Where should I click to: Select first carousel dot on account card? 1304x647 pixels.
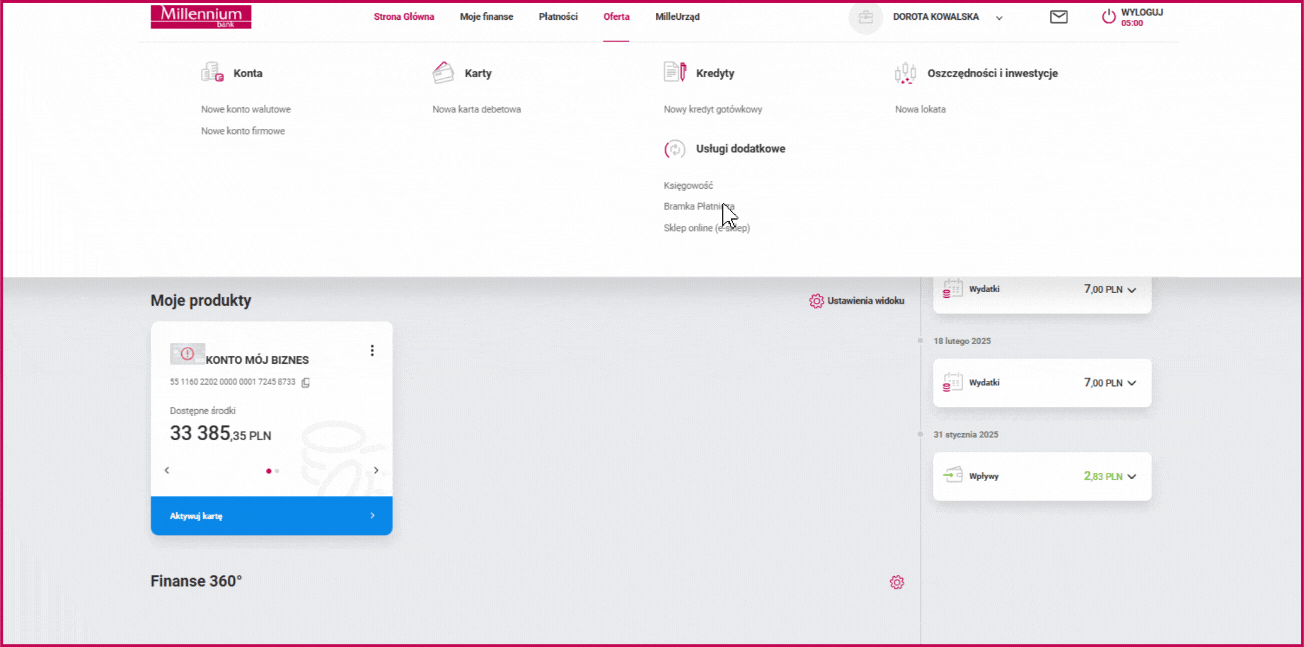pyautogui.click(x=269, y=471)
